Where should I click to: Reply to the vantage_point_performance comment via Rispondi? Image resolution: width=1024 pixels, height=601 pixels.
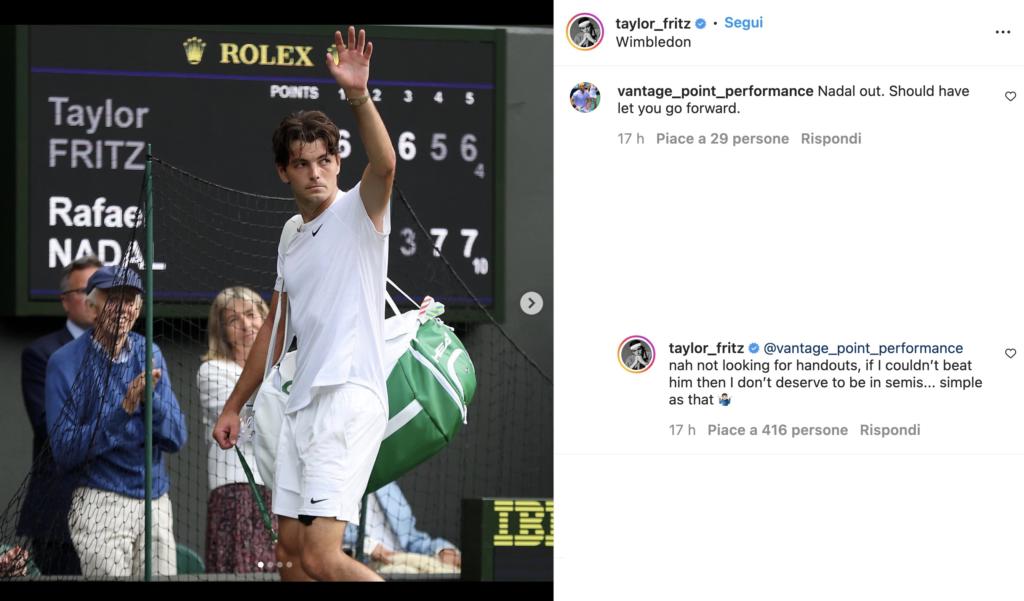[x=831, y=138]
